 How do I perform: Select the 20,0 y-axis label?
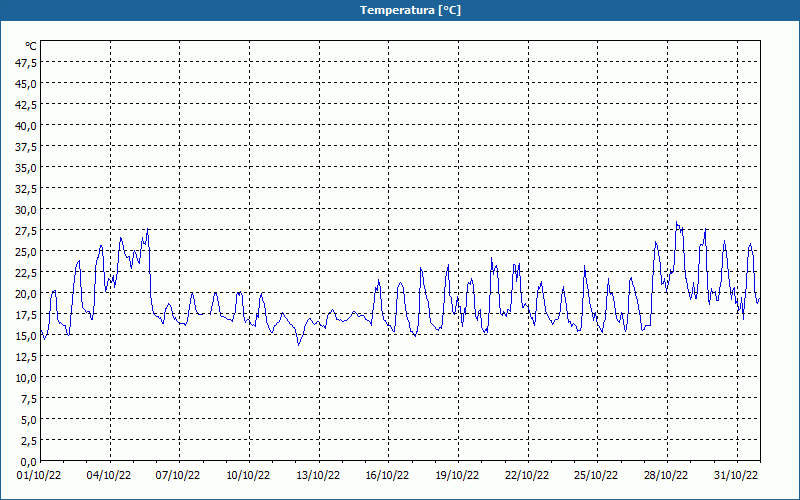27,294
